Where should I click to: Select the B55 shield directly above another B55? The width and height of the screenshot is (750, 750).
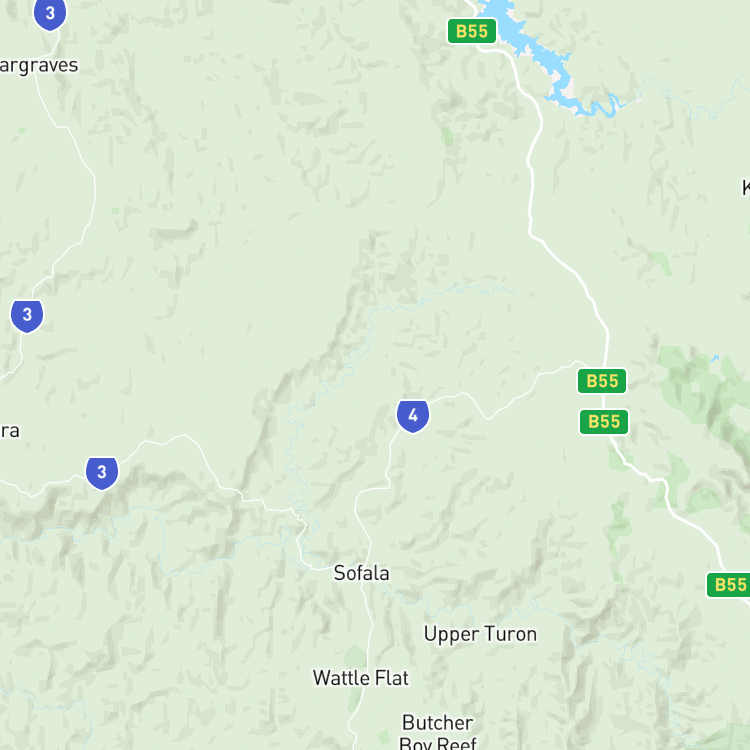602,381
